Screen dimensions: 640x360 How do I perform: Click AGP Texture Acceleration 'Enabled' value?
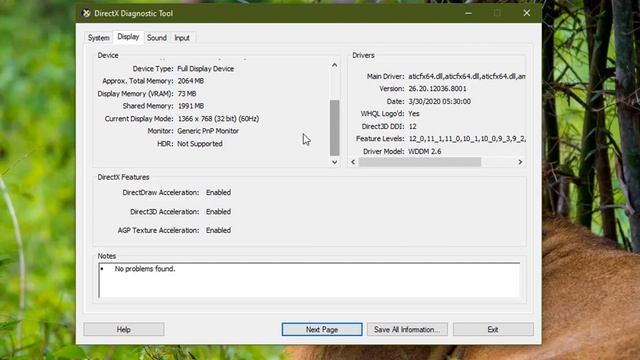(x=218, y=230)
